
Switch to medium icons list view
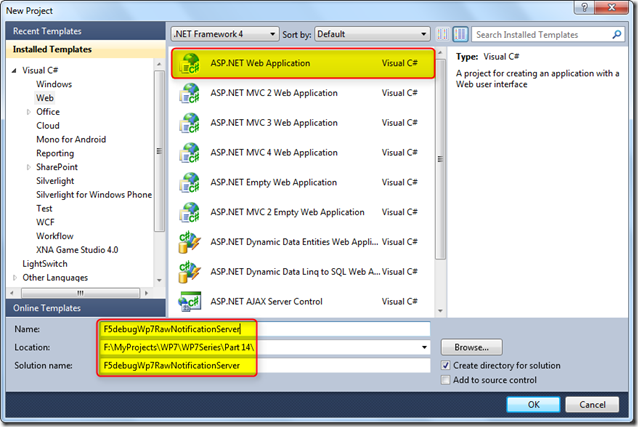460,34
